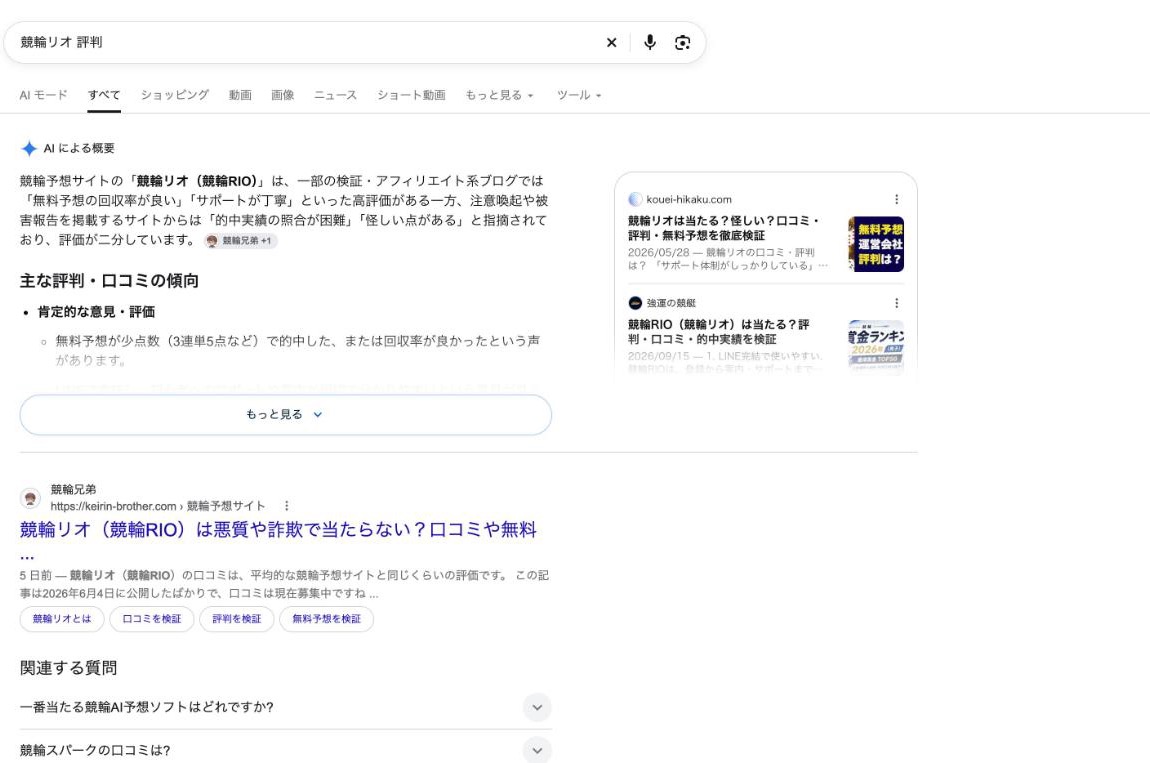Open image search with the camera lens icon
The image size is (1150, 763).
pos(682,43)
